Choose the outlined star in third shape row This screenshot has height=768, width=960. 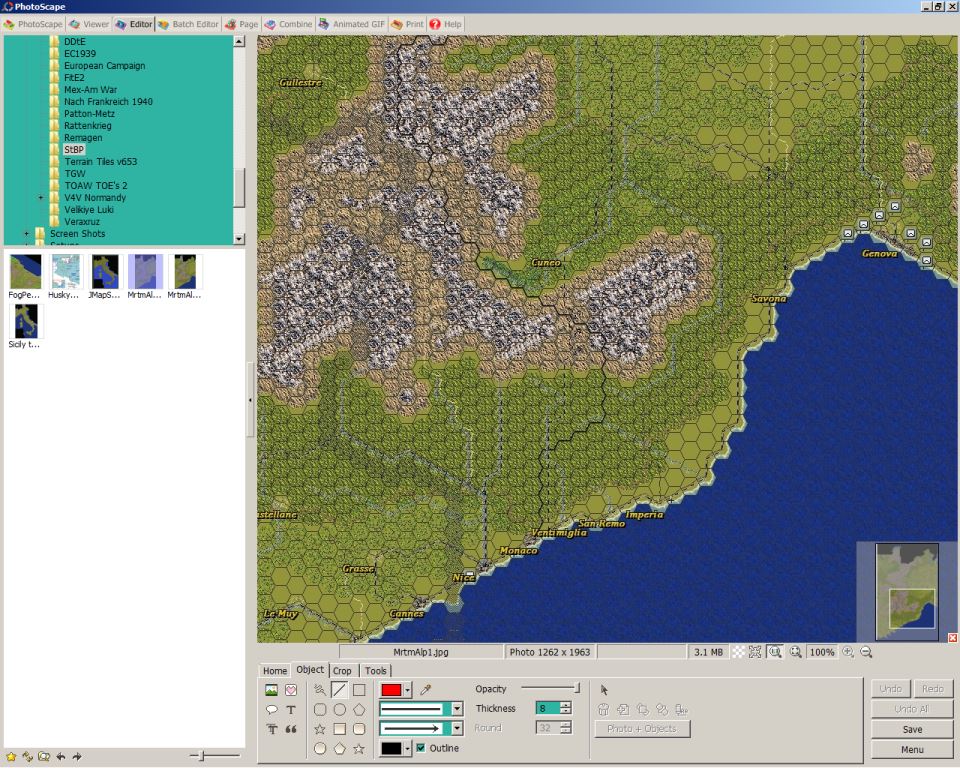(320, 729)
